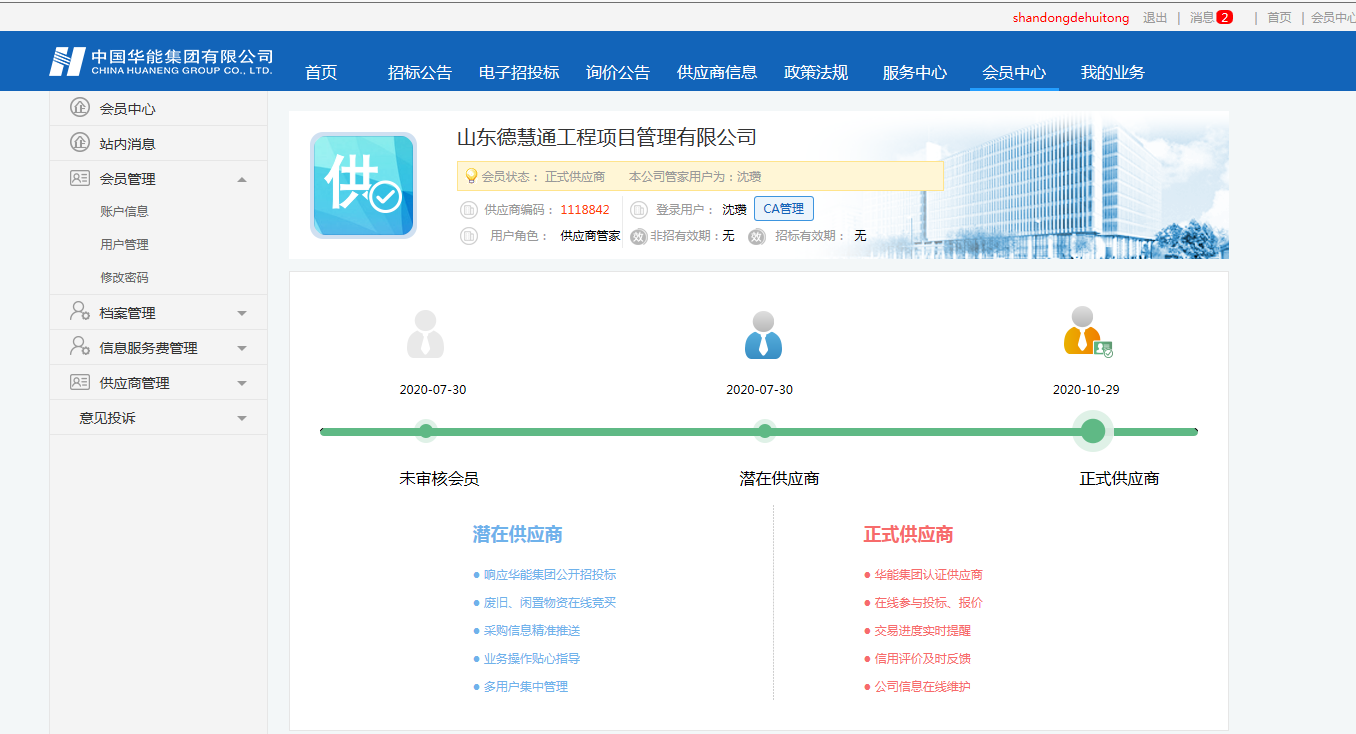
Task: Click 华能集团认证供应商 list item
Action: pos(929,575)
